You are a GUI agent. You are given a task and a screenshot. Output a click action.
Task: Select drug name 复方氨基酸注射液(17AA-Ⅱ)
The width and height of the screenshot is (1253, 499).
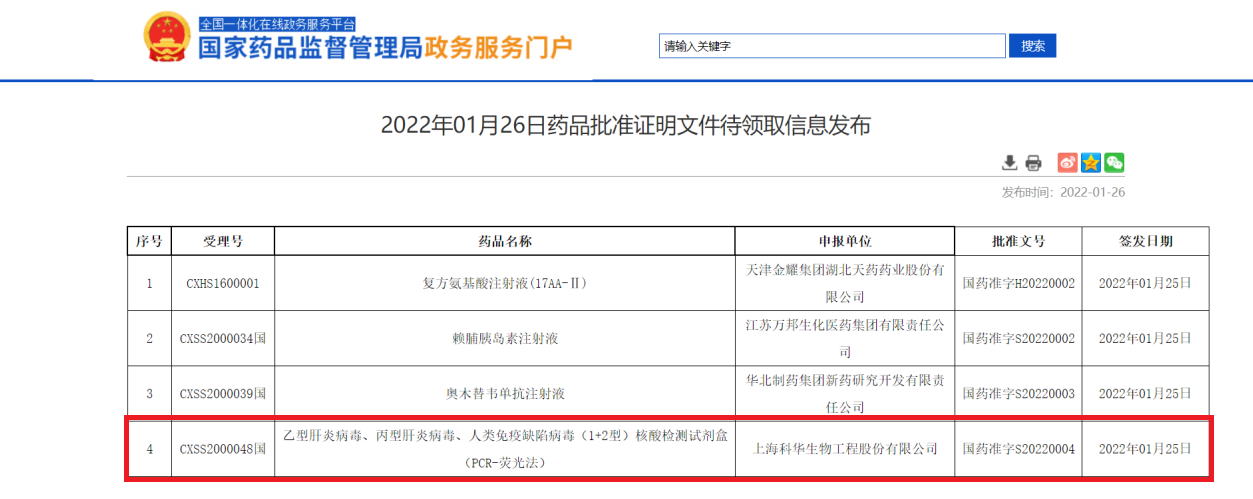click(504, 283)
